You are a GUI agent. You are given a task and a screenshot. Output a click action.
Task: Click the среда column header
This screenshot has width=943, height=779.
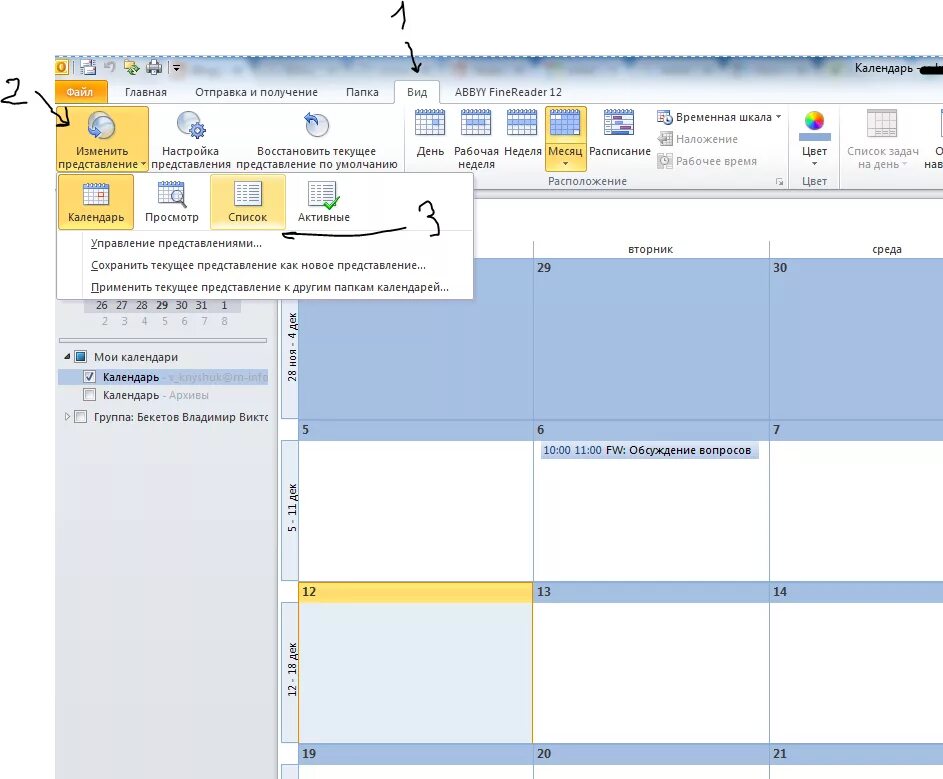856,249
